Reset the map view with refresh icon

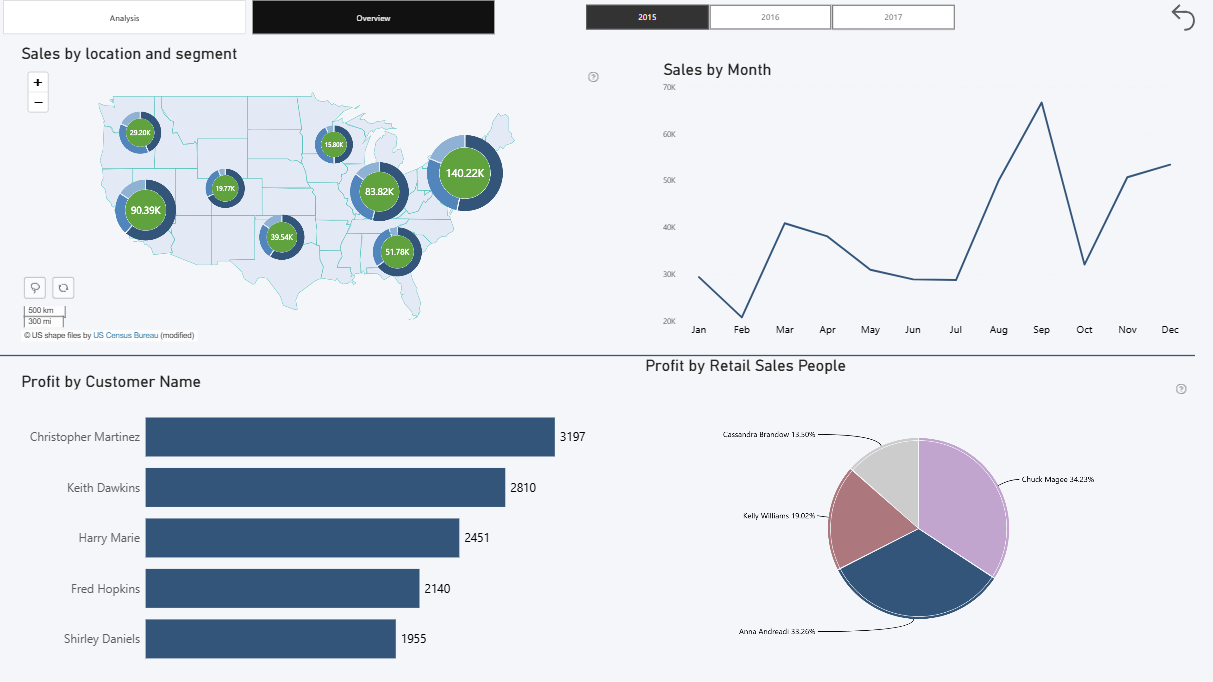tap(63, 288)
